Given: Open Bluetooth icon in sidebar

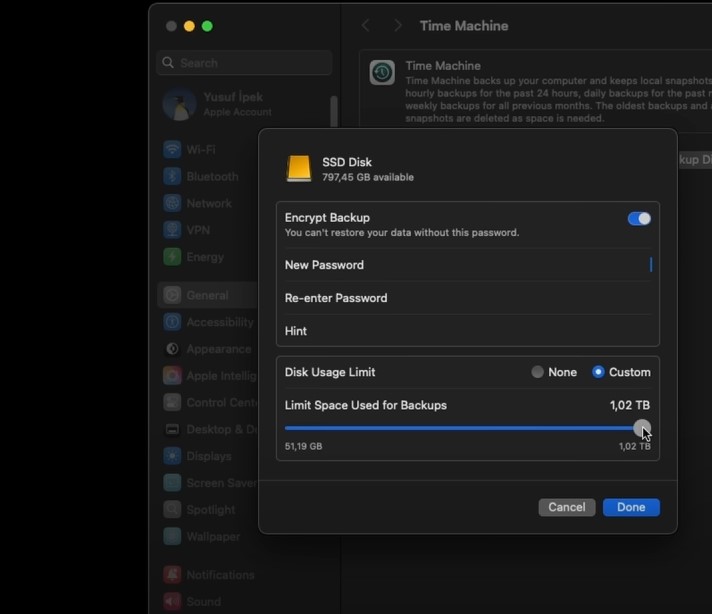Looking at the screenshot, I should (x=172, y=176).
